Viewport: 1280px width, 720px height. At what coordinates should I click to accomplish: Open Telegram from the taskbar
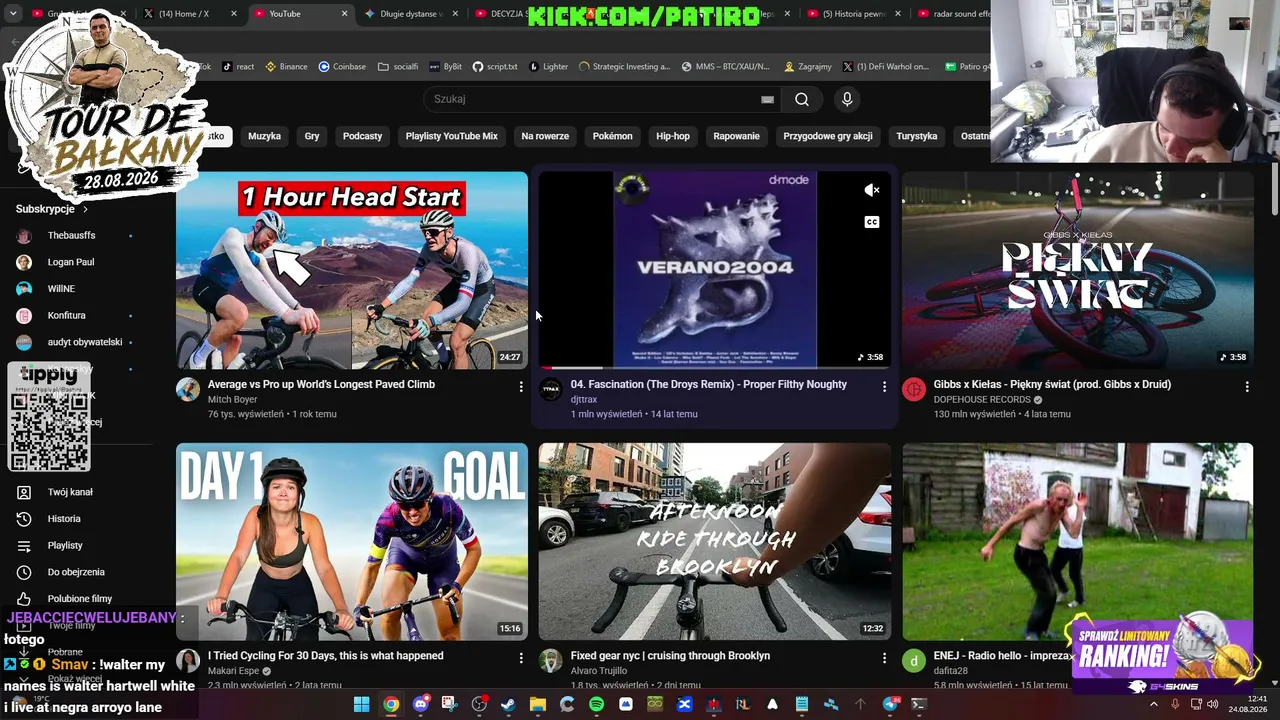890,704
